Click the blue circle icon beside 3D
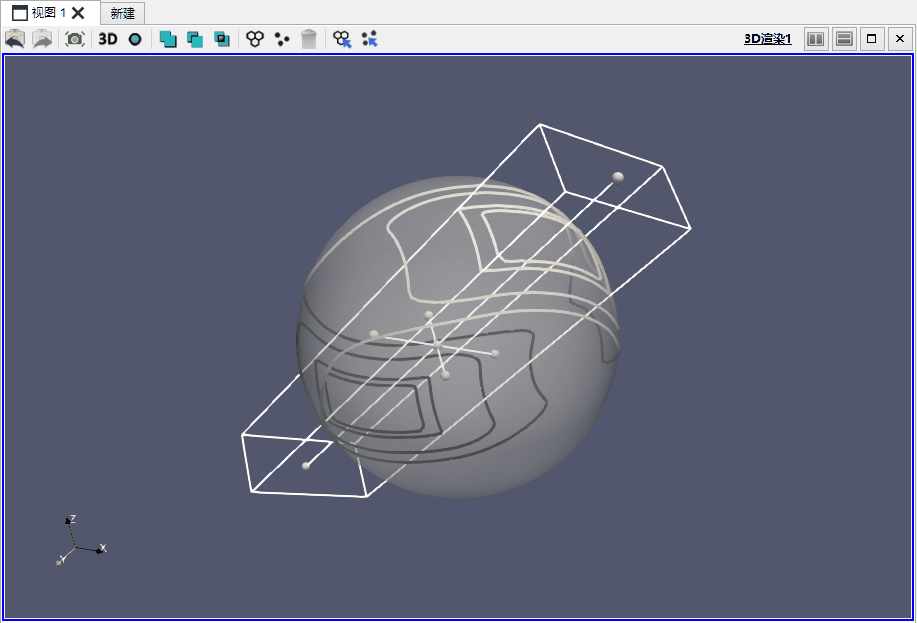Screen dimensions: 917x623 (135, 39)
